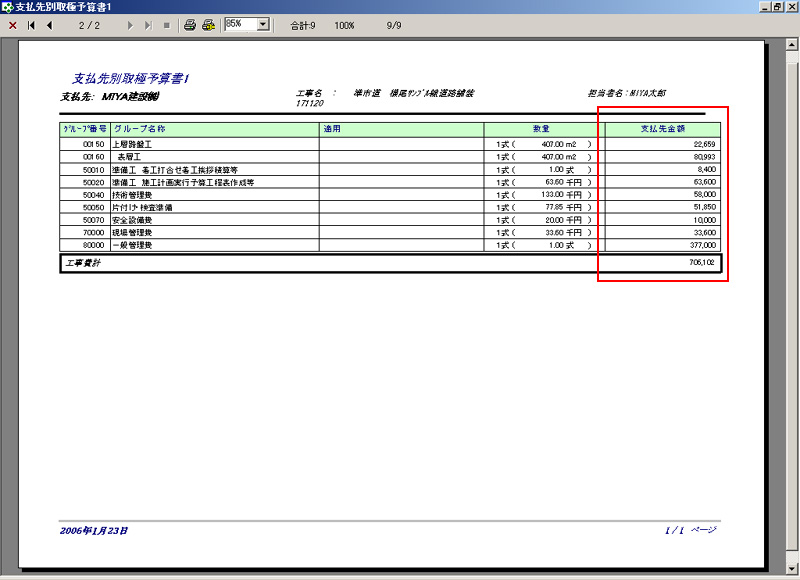The height and width of the screenshot is (580, 800).
Task: Go to the previous page
Action: point(49,25)
